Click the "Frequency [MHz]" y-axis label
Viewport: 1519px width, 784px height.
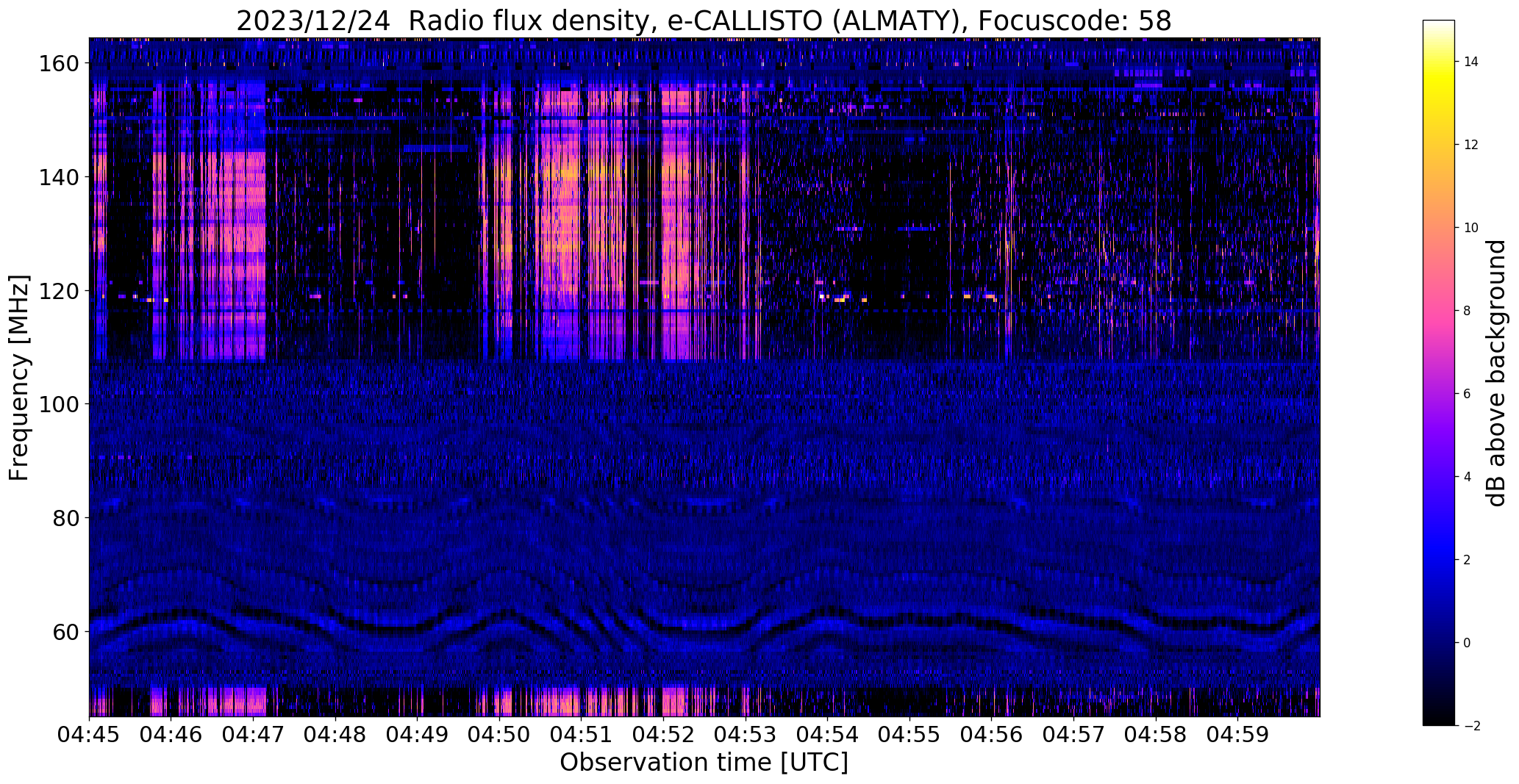point(19,378)
